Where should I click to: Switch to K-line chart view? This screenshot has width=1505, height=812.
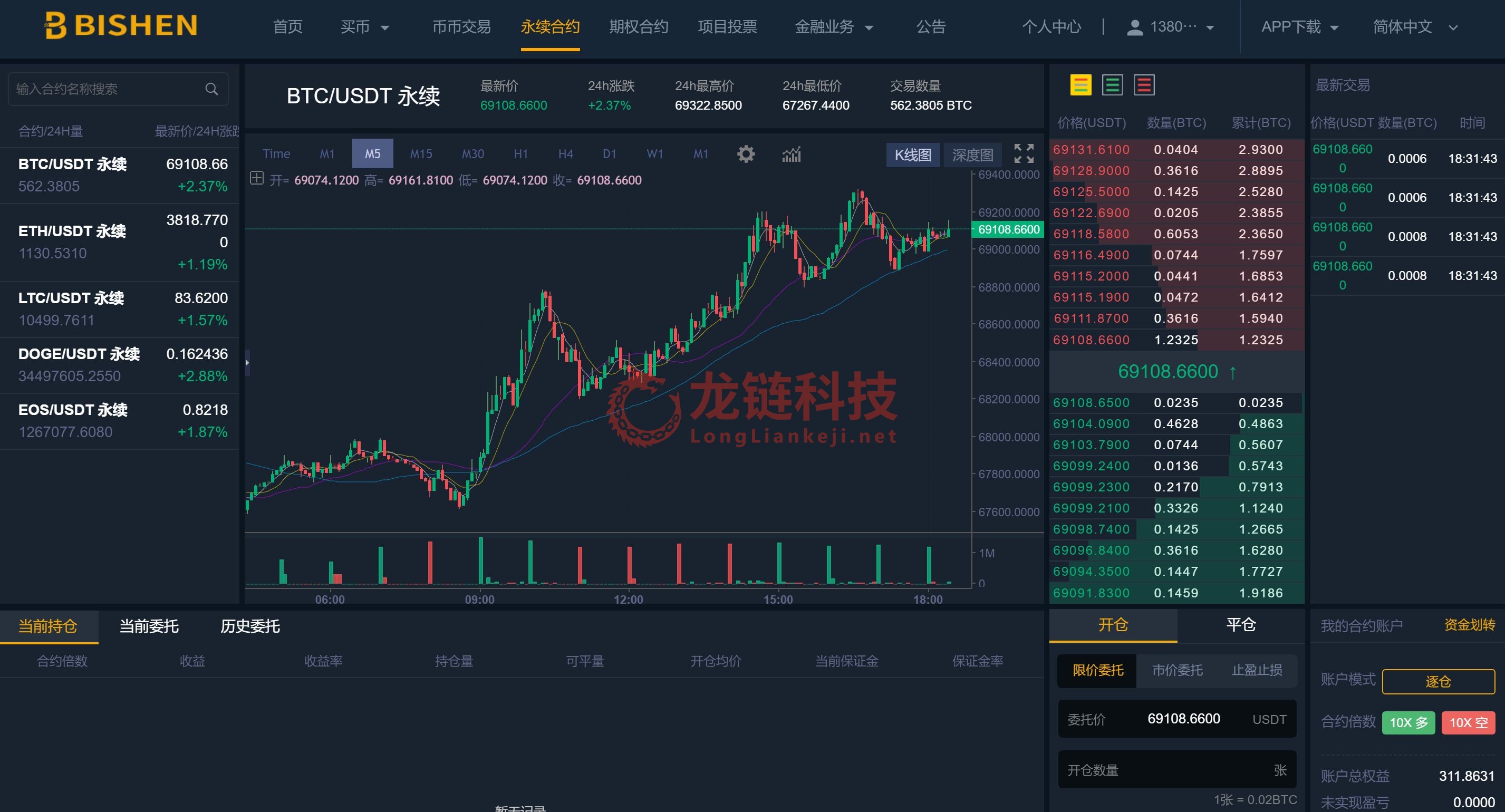pos(913,155)
